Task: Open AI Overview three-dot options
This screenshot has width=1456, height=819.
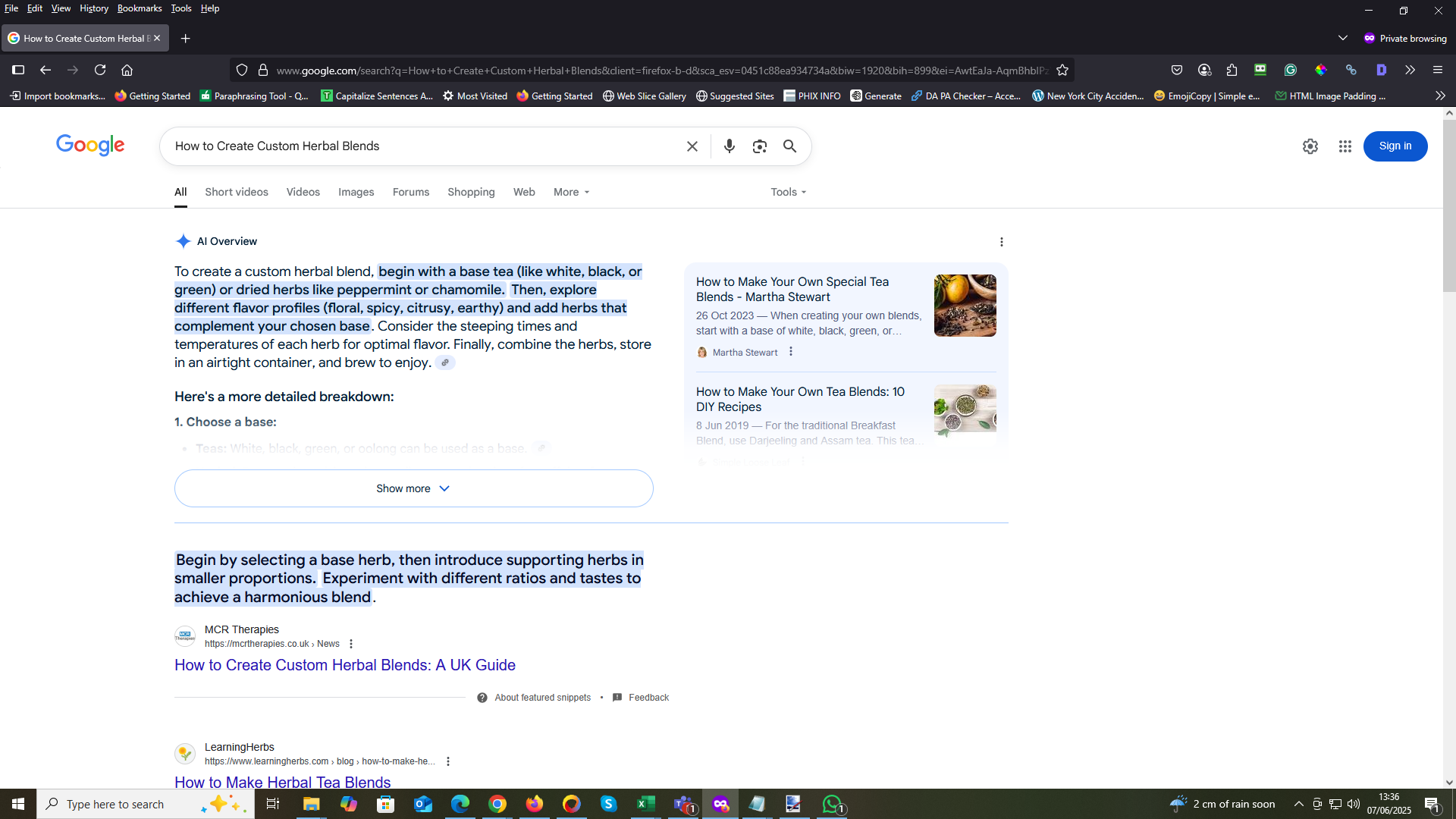Action: 1001,242
